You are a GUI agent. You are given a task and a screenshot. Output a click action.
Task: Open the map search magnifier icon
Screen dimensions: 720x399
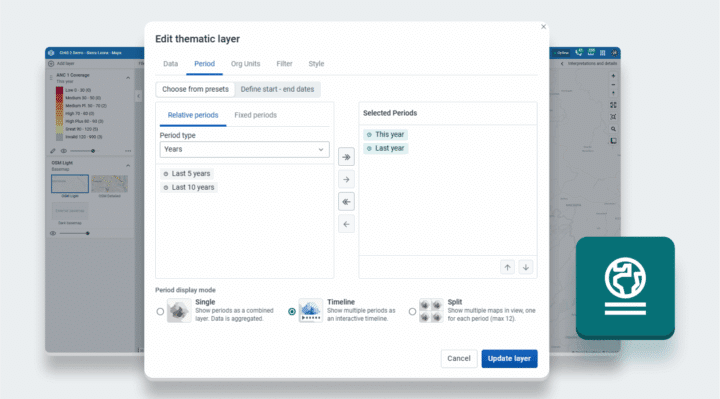tap(613, 129)
